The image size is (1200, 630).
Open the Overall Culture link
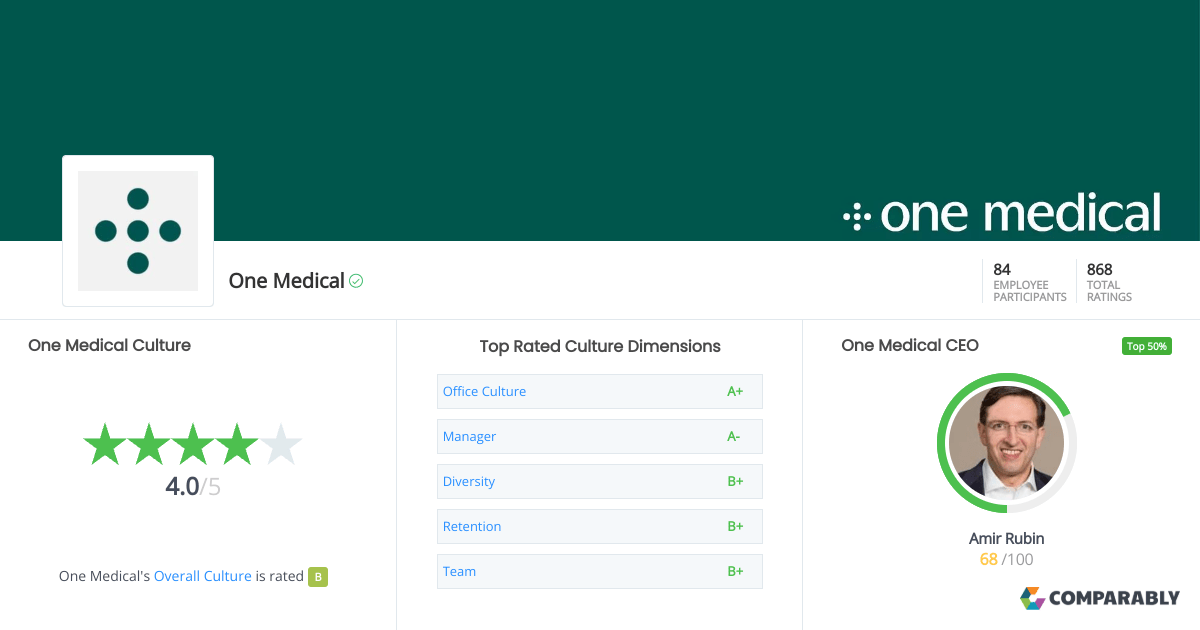click(x=203, y=576)
